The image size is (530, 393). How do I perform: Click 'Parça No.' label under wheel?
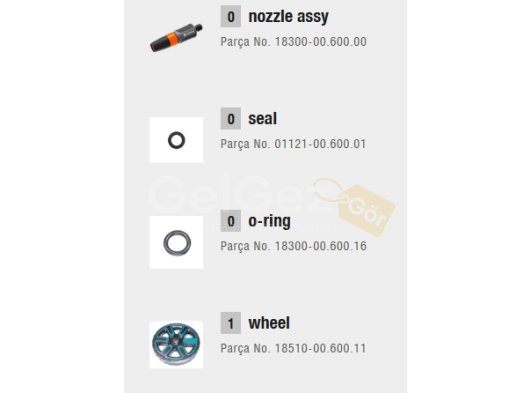click(x=245, y=348)
